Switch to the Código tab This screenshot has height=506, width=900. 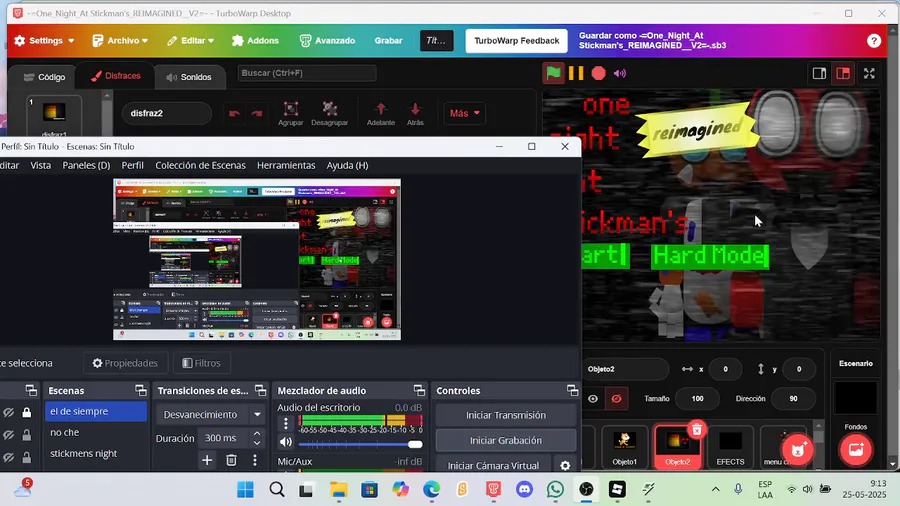coord(44,77)
